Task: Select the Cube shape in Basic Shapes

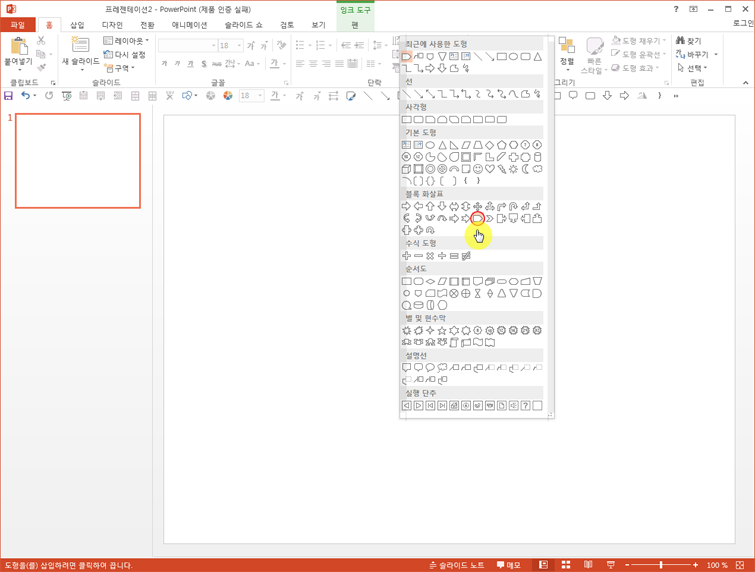Action: [406, 169]
